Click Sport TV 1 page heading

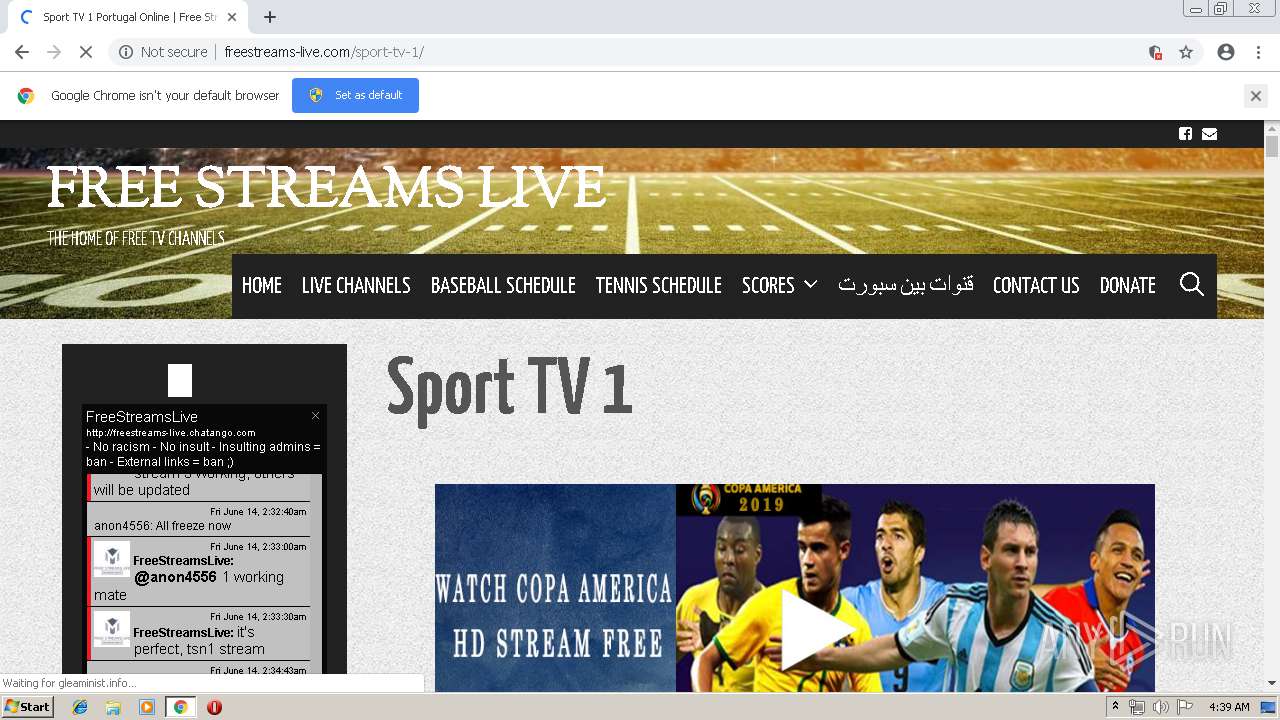[x=510, y=386]
